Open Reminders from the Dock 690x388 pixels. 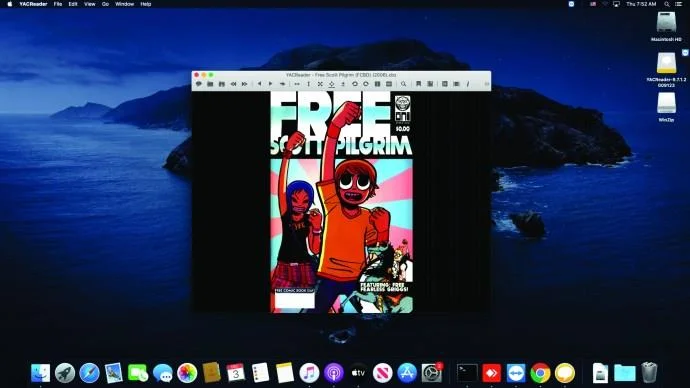(261, 373)
